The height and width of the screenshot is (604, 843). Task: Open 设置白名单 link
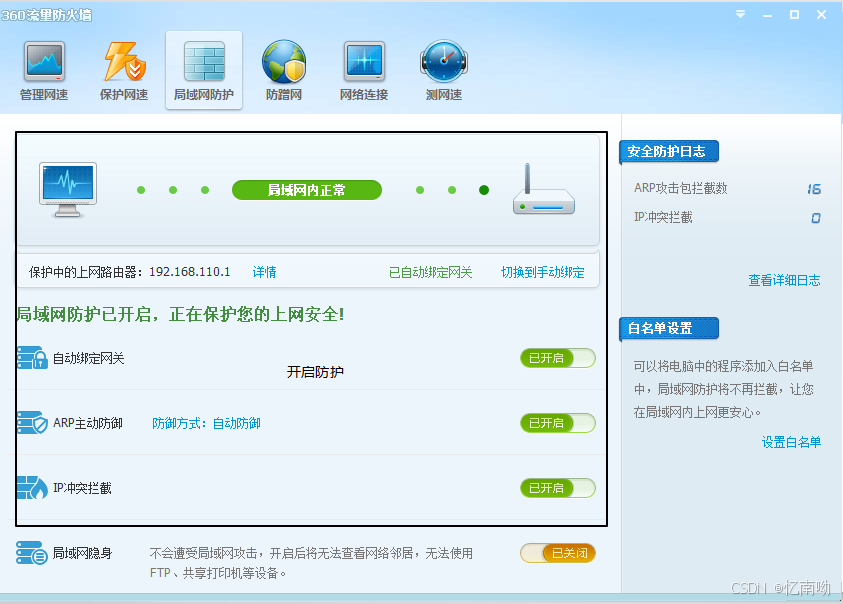coord(791,442)
